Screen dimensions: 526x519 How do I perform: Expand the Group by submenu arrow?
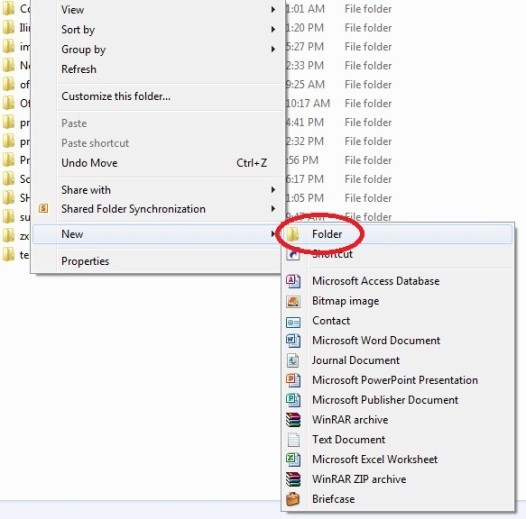point(273,49)
